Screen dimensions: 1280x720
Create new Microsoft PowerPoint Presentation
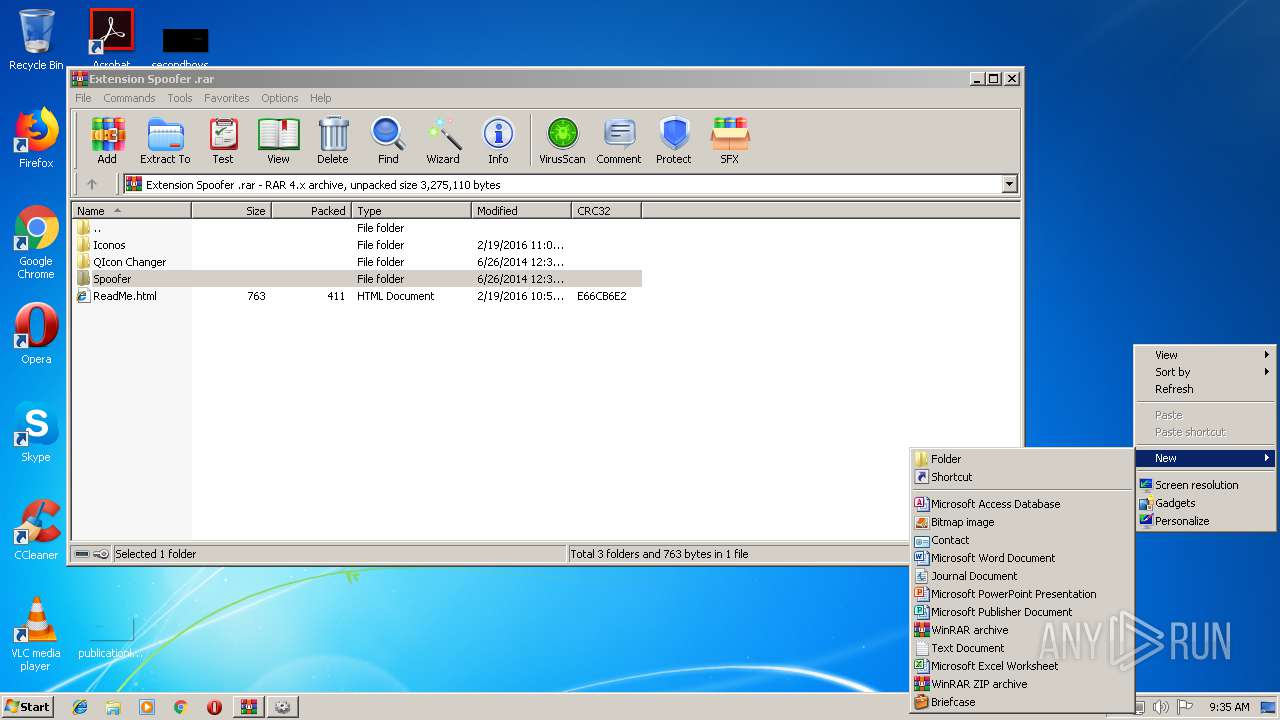(1021, 594)
